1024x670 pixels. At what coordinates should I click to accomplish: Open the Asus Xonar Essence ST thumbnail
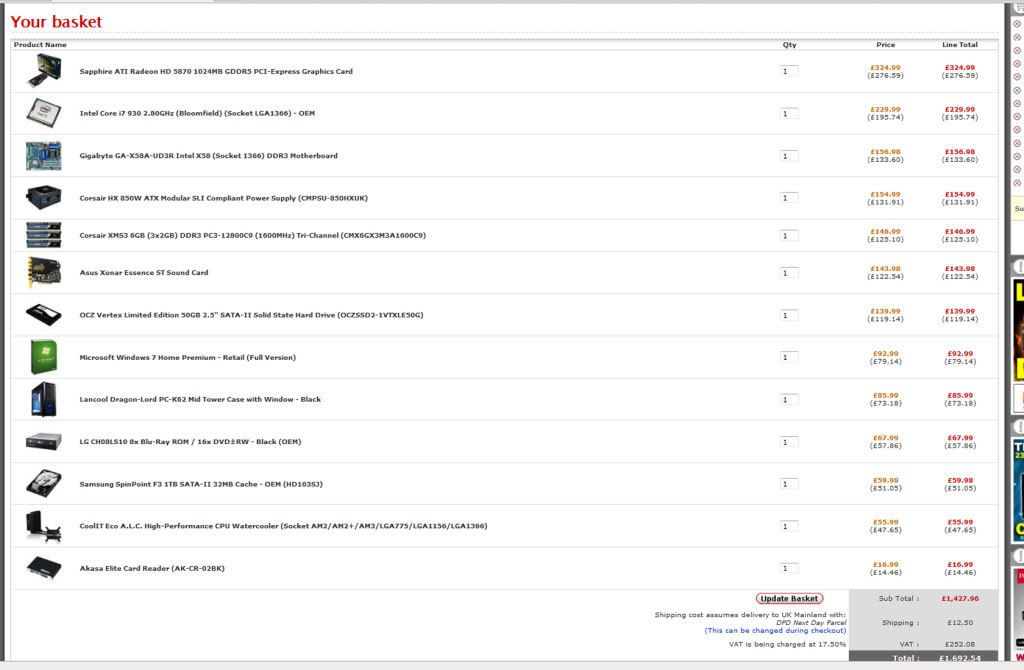(x=44, y=272)
